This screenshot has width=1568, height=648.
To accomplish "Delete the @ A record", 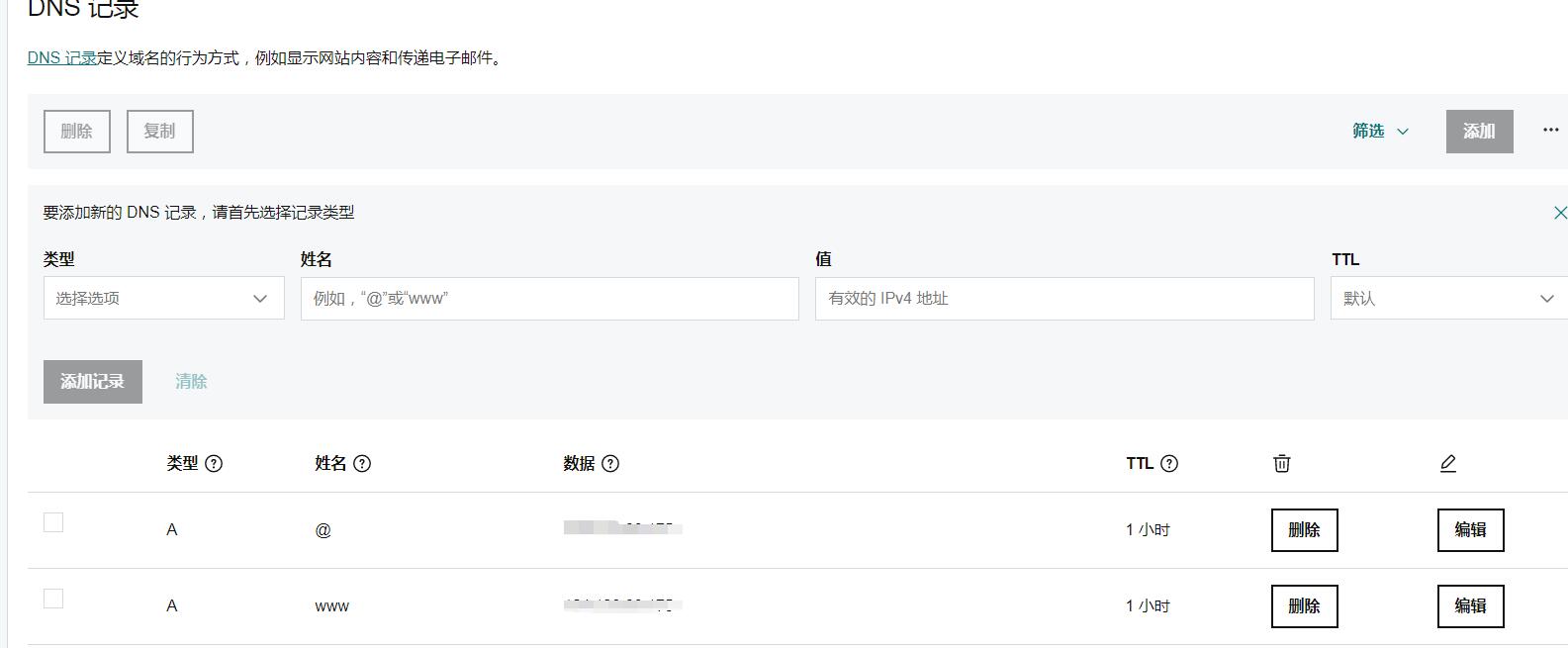I will point(1305,530).
